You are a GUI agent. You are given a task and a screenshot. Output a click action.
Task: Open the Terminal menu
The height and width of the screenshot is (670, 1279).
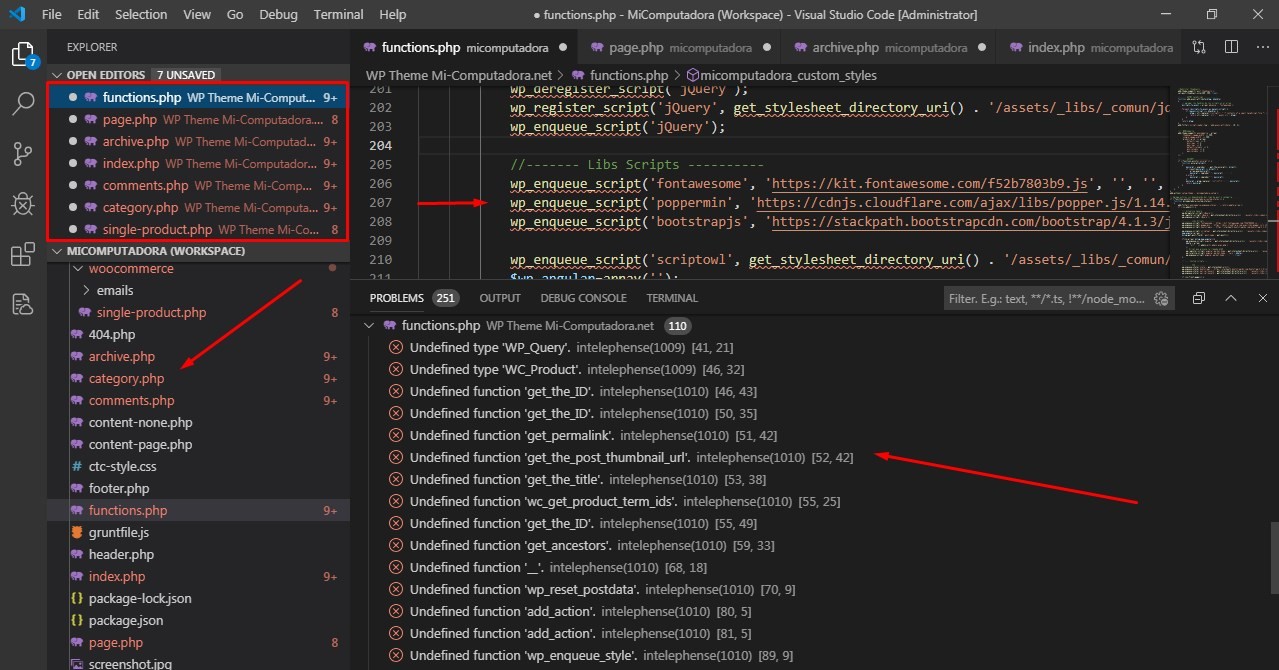coord(339,14)
